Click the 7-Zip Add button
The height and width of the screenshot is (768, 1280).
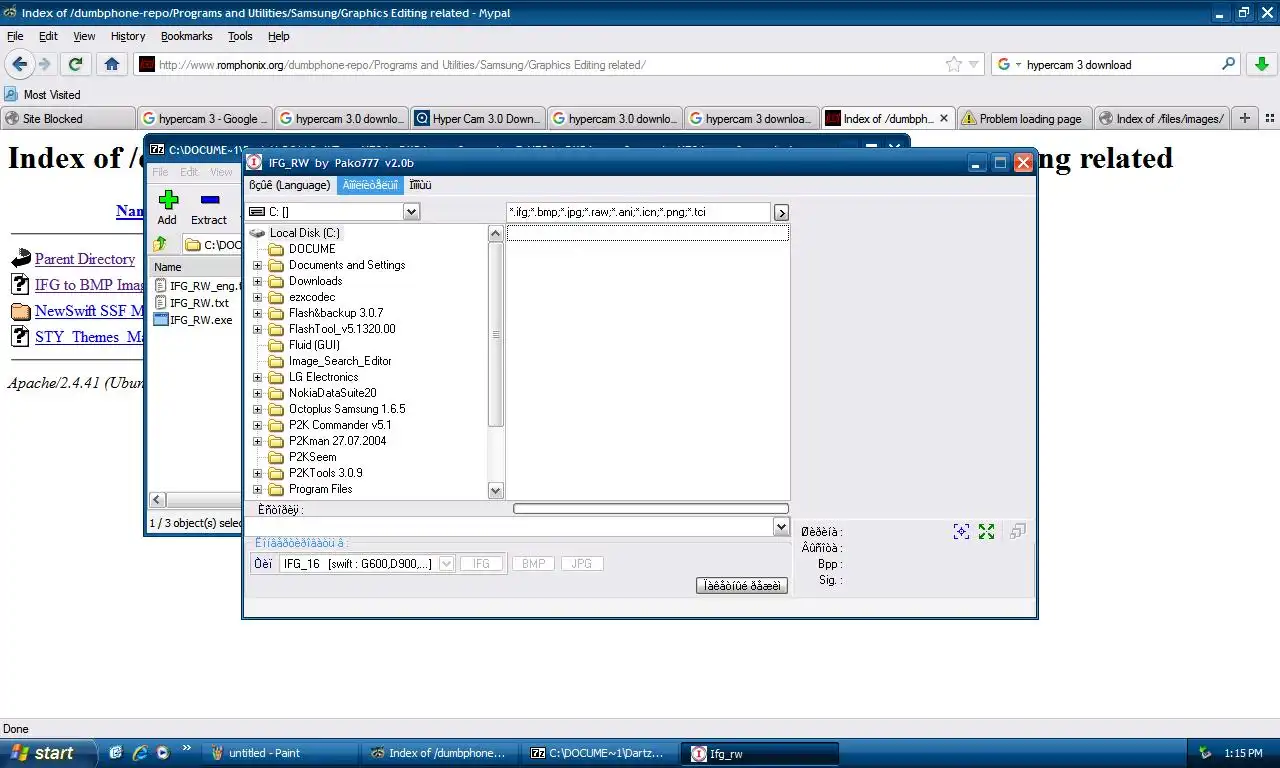coord(168,208)
